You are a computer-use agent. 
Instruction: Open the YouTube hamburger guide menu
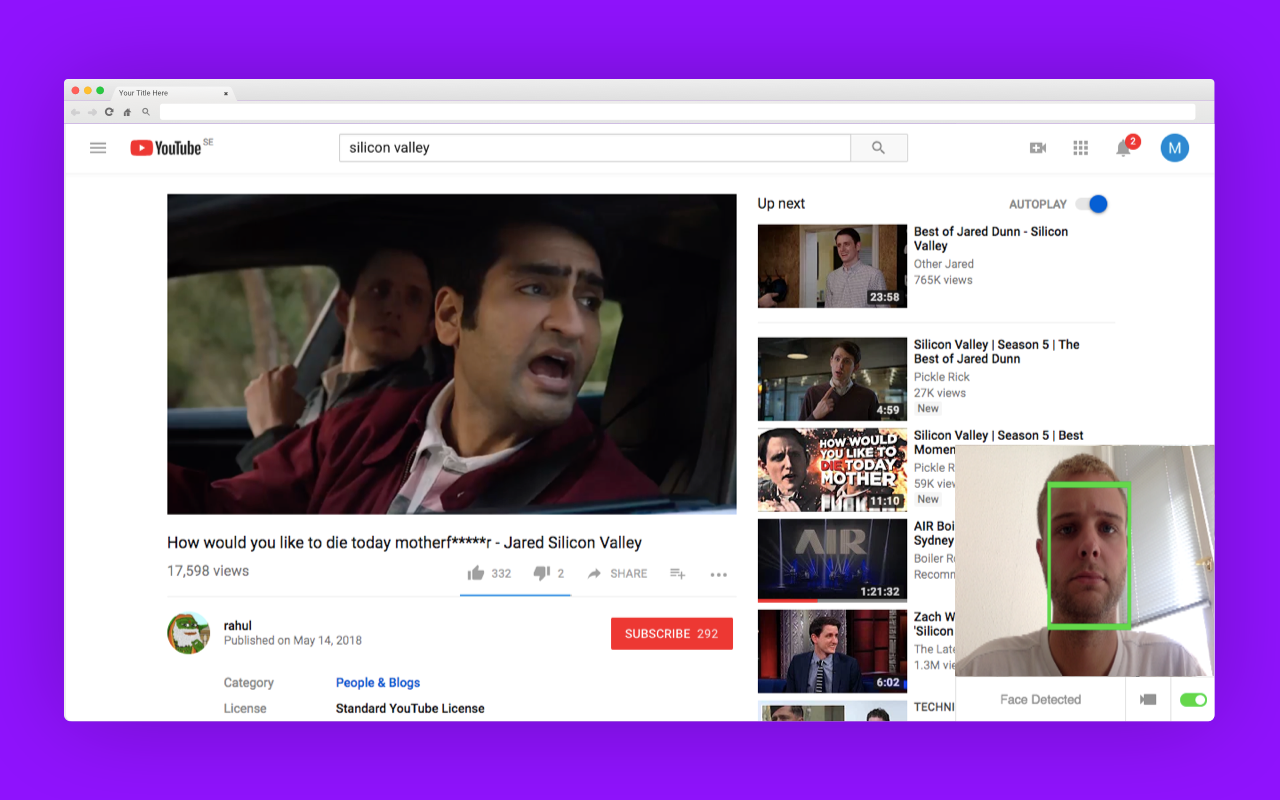98,148
